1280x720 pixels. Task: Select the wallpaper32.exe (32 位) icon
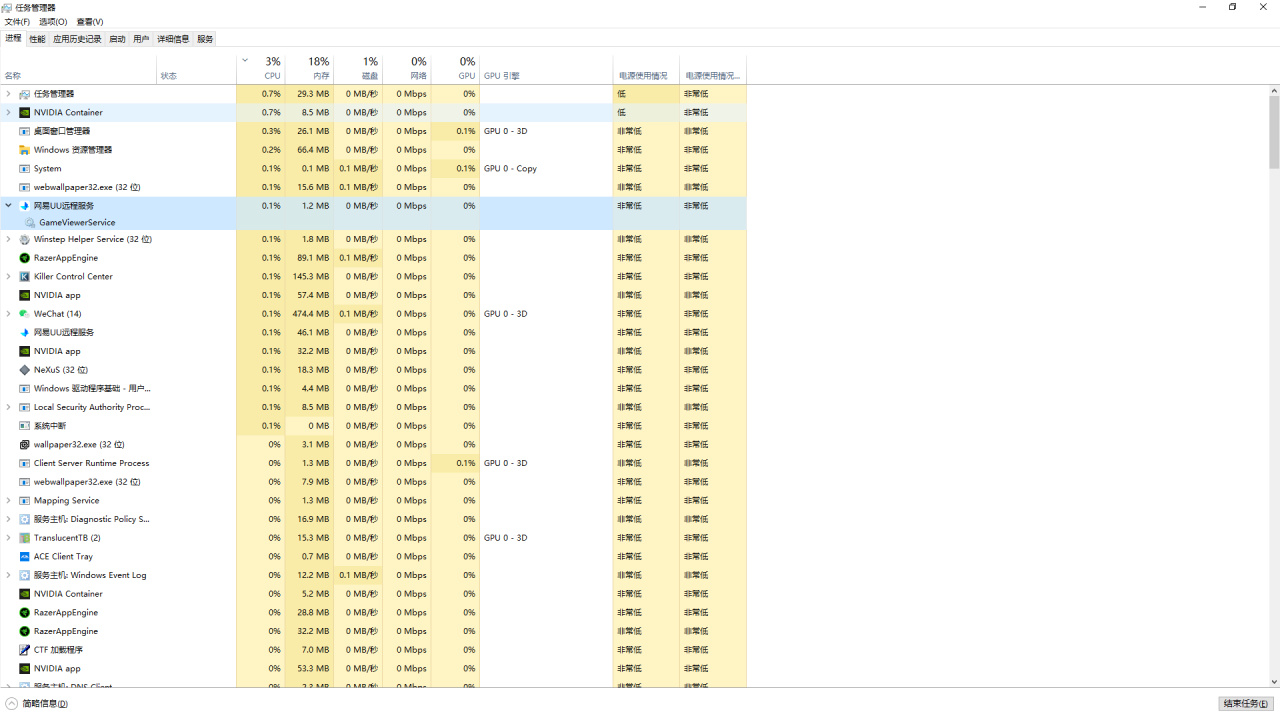(x=25, y=444)
